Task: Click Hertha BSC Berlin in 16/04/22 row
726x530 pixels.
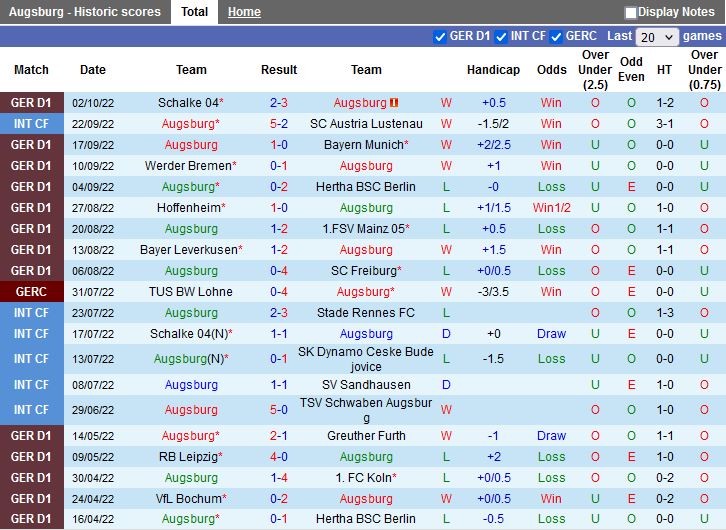Action: (x=366, y=519)
